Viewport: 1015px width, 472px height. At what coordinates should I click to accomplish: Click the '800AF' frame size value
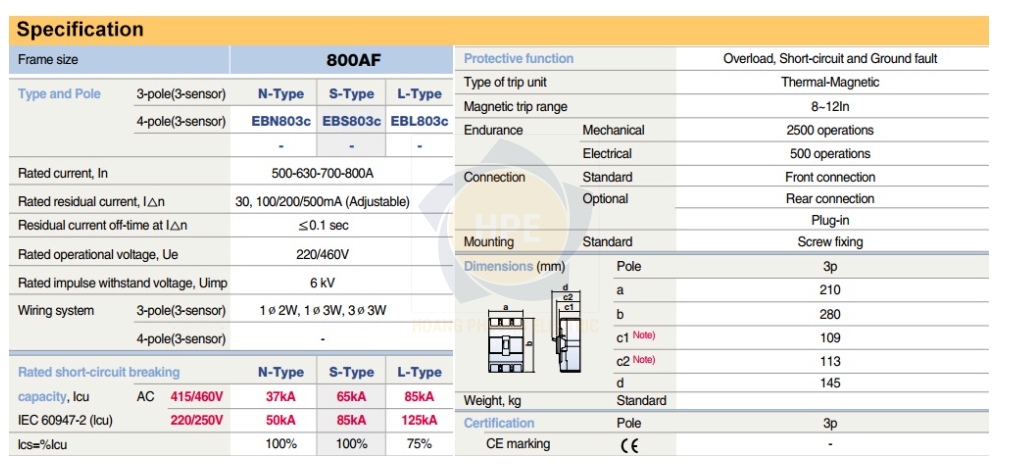pyautogui.click(x=353, y=60)
